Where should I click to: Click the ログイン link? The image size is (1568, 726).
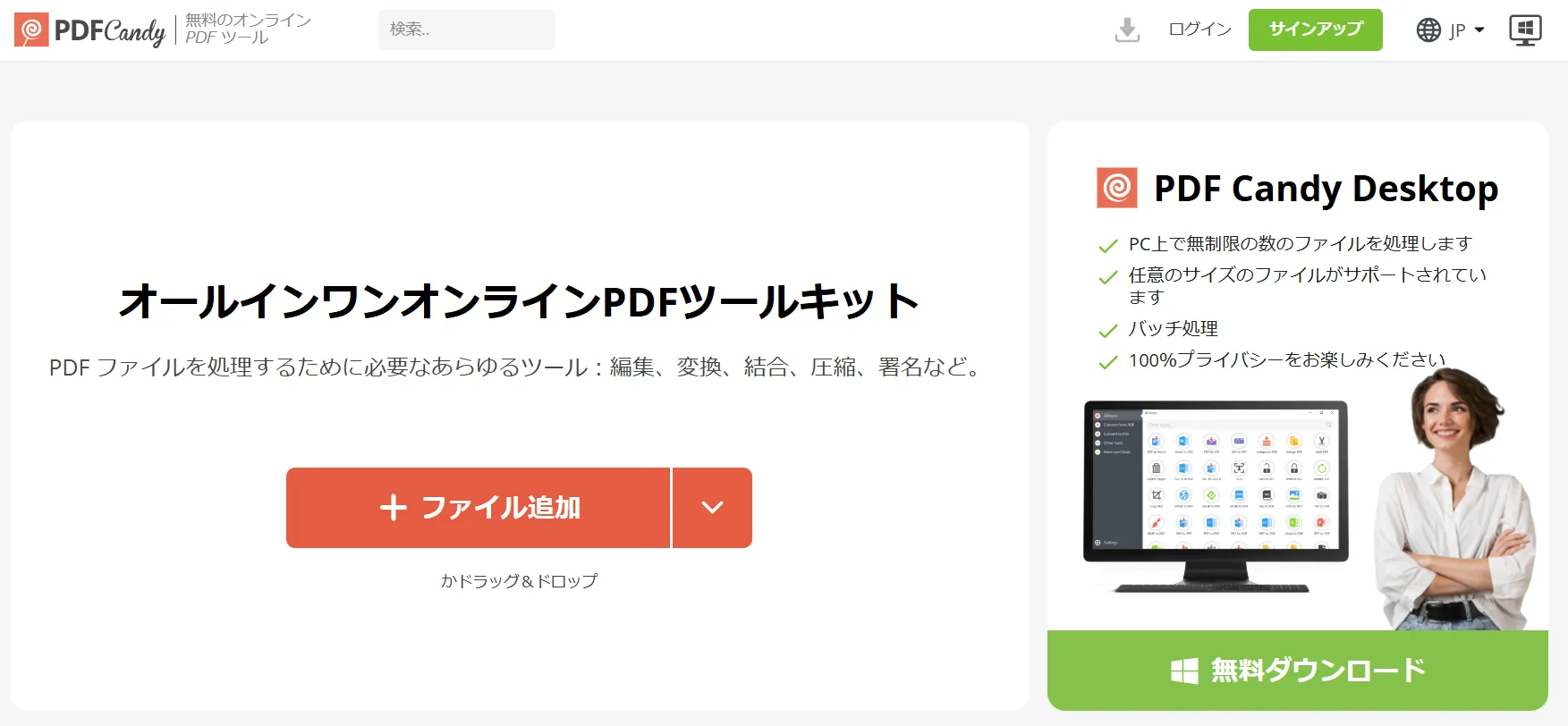[x=1199, y=30]
